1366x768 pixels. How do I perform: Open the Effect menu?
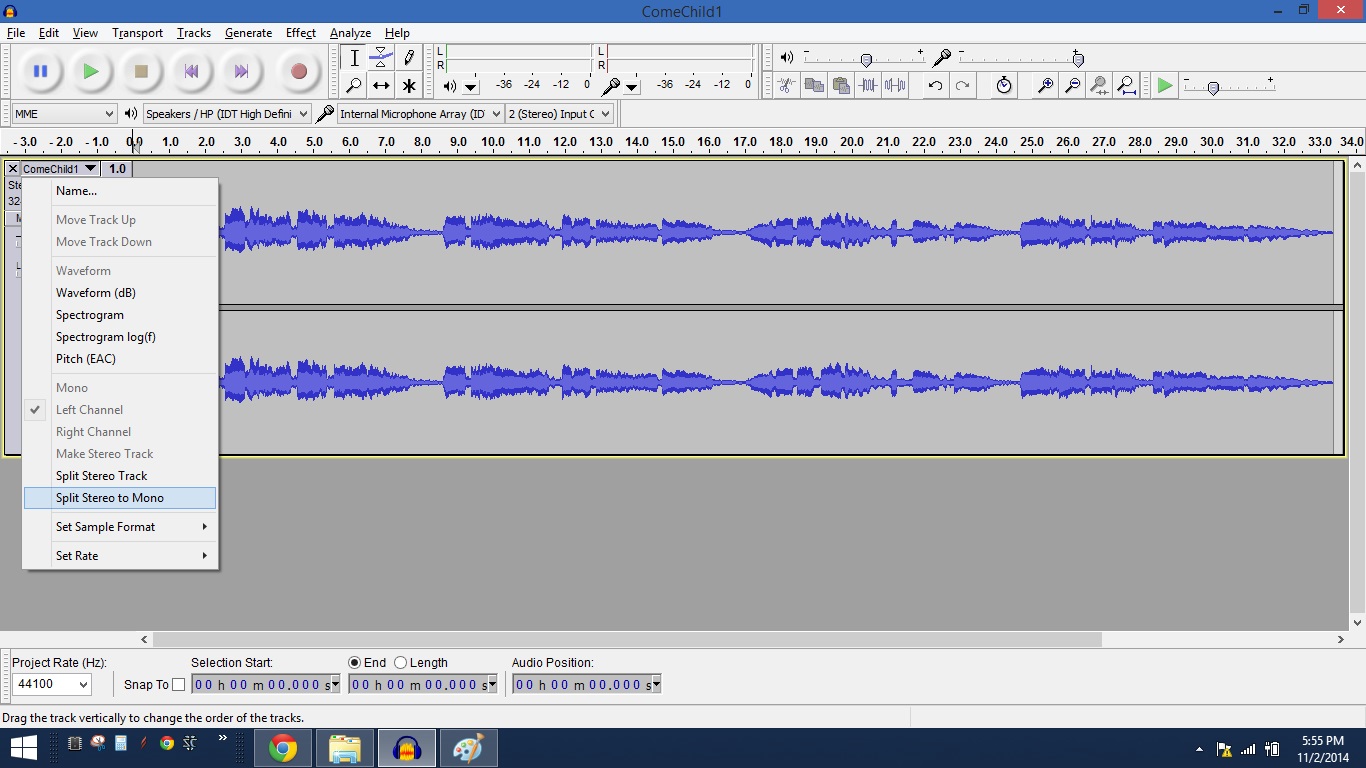[x=300, y=33]
